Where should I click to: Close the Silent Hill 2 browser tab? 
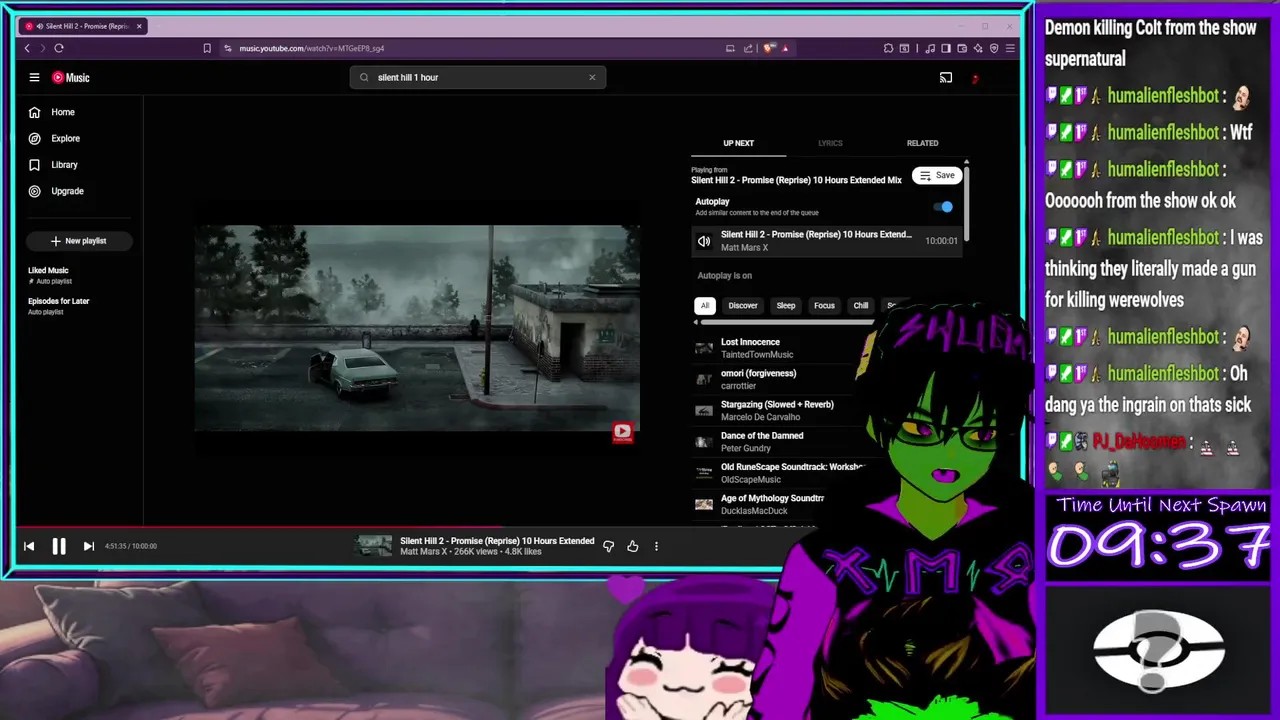point(139,26)
